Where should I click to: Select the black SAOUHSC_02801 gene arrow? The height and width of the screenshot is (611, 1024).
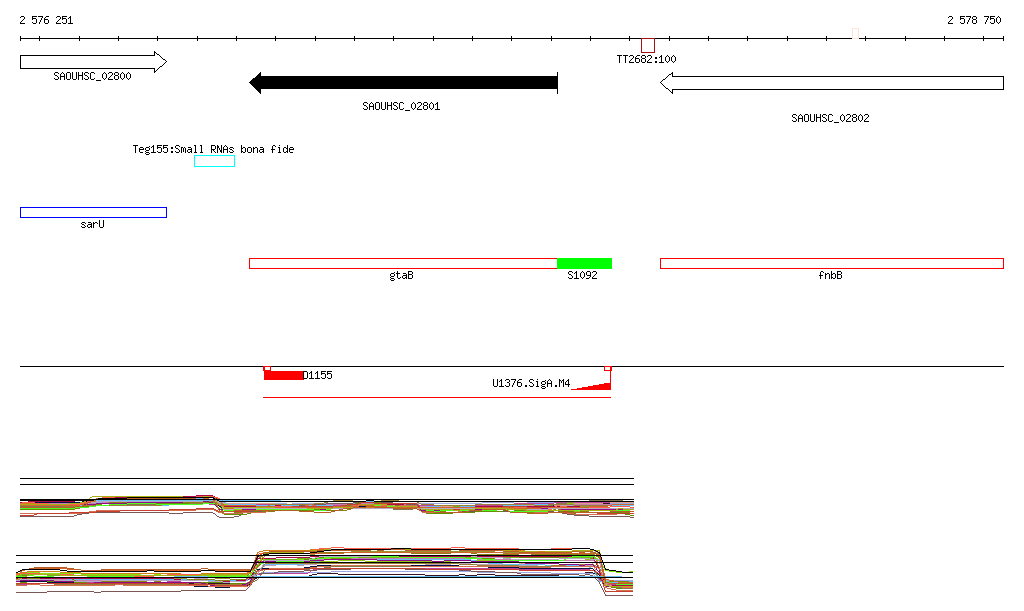(404, 83)
